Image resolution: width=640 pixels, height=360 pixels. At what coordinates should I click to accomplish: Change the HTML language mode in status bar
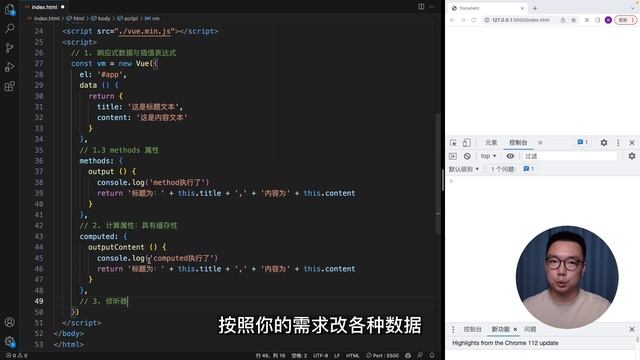(353, 356)
